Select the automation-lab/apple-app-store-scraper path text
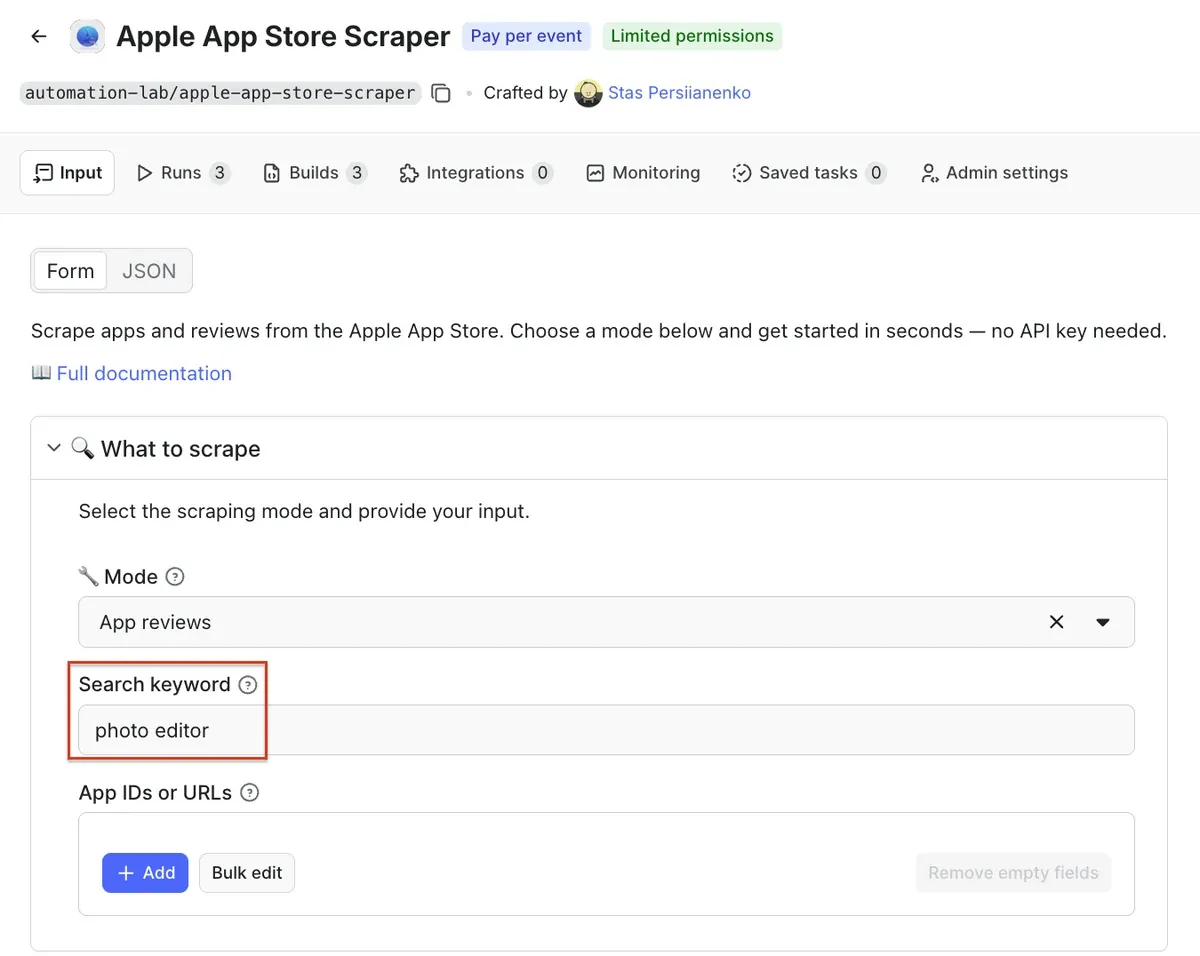Image resolution: width=1200 pixels, height=956 pixels. pos(220,93)
